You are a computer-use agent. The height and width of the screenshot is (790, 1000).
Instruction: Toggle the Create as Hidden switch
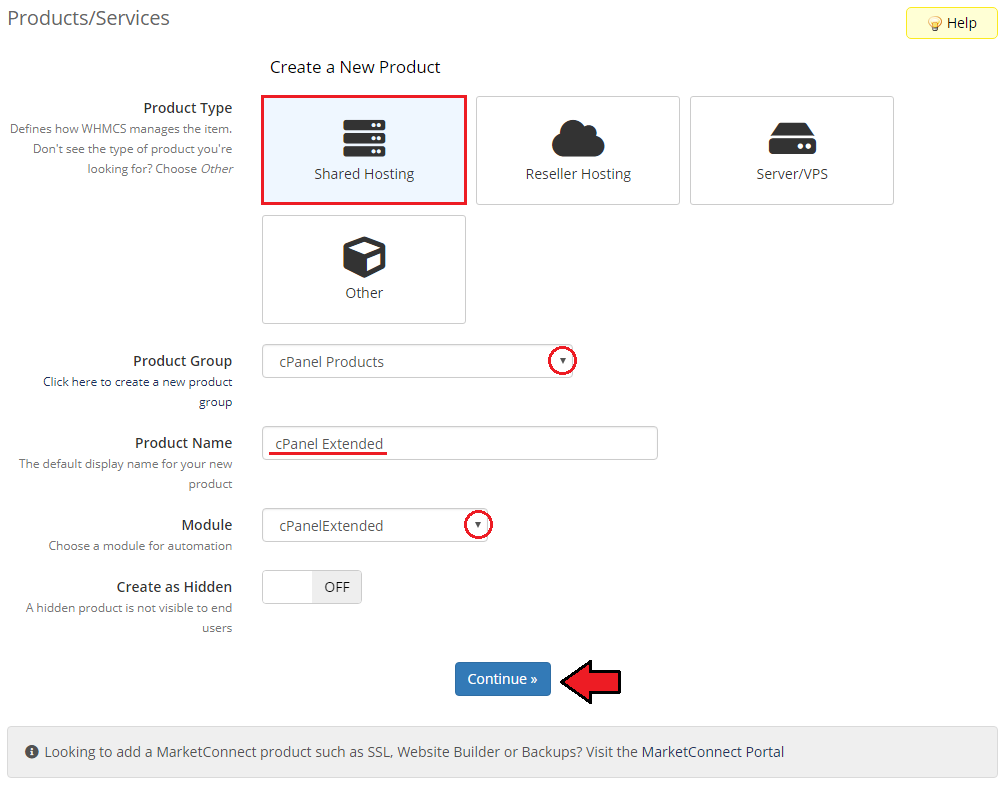(312, 587)
